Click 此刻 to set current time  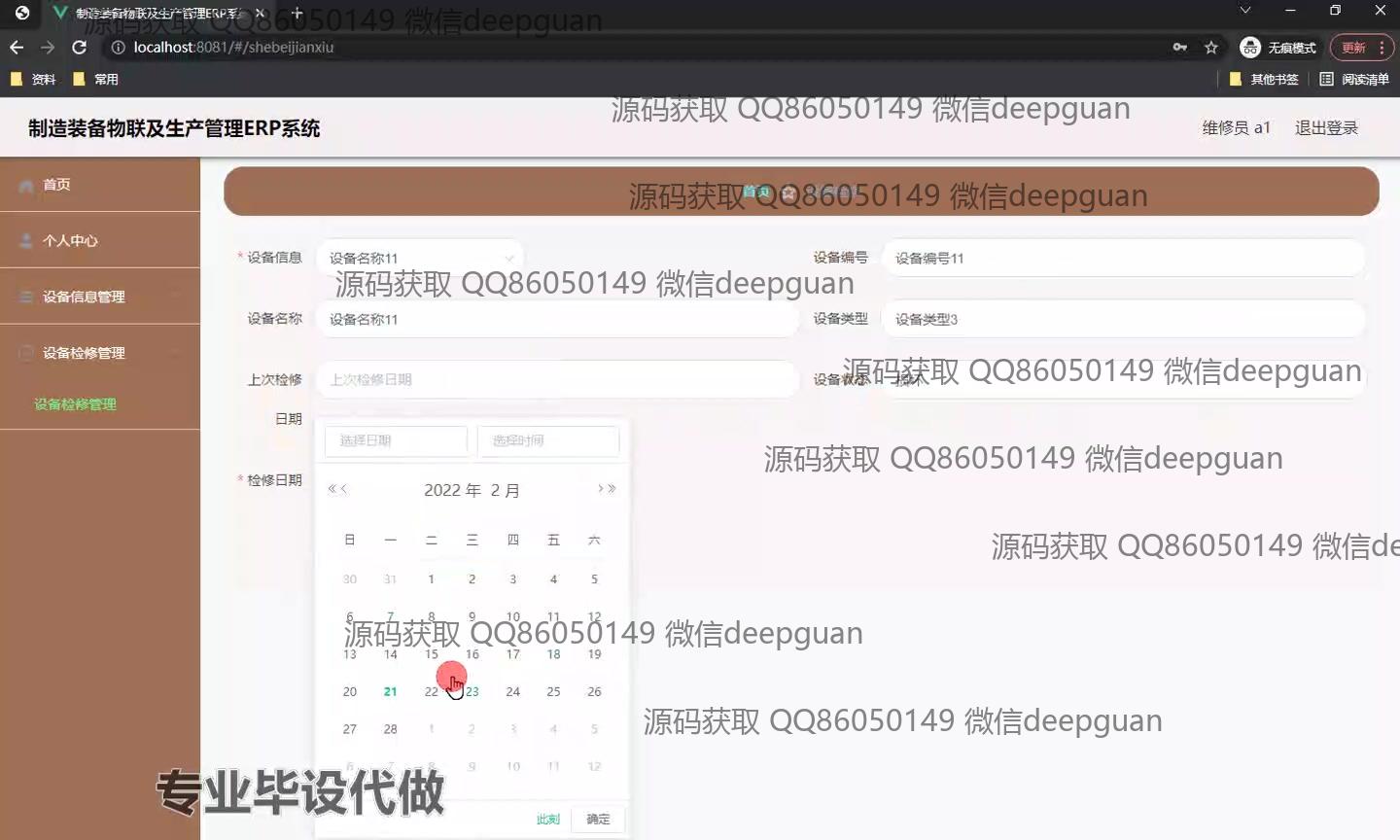point(547,819)
